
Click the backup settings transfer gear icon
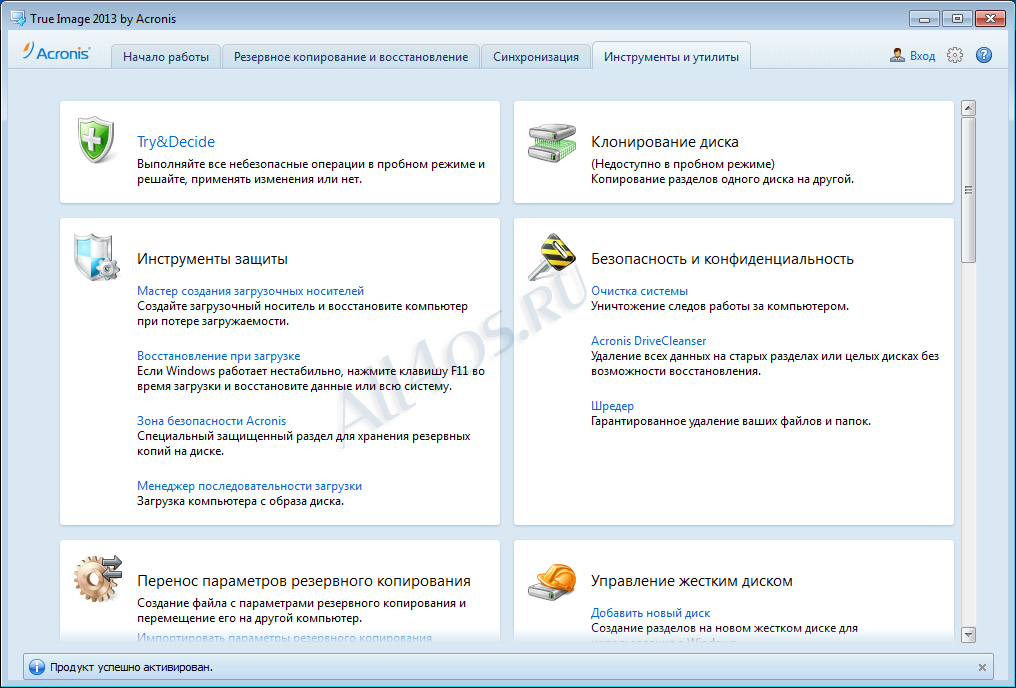[98, 578]
